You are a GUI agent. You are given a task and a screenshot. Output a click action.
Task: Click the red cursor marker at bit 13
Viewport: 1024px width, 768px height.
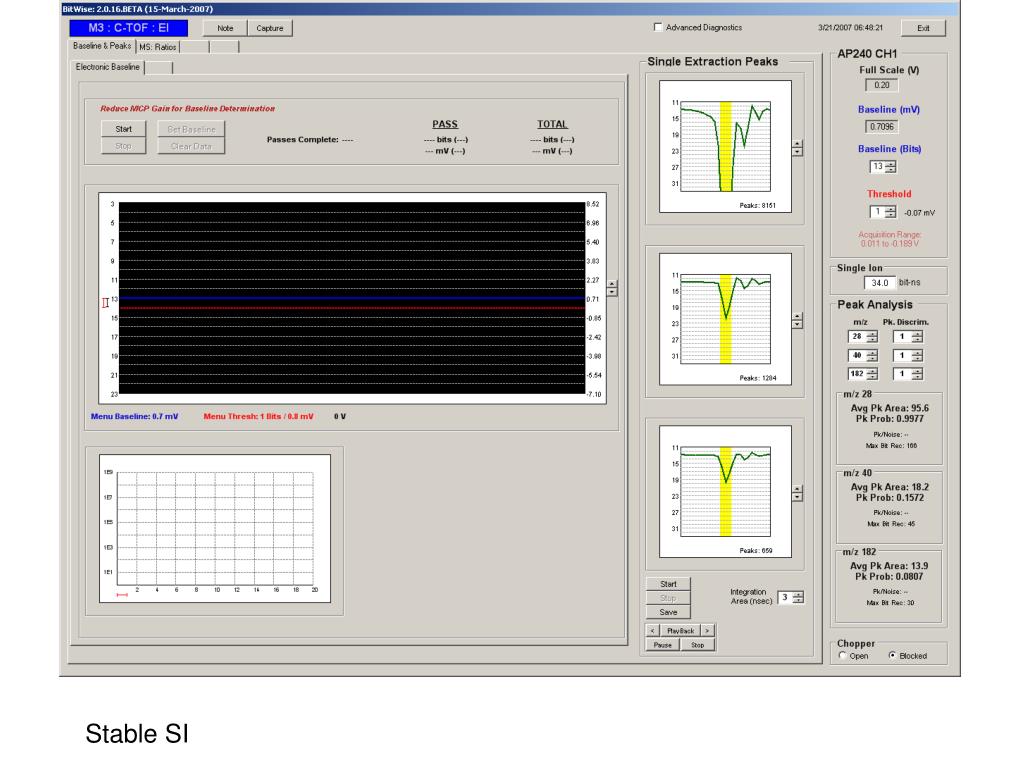pyautogui.click(x=105, y=302)
